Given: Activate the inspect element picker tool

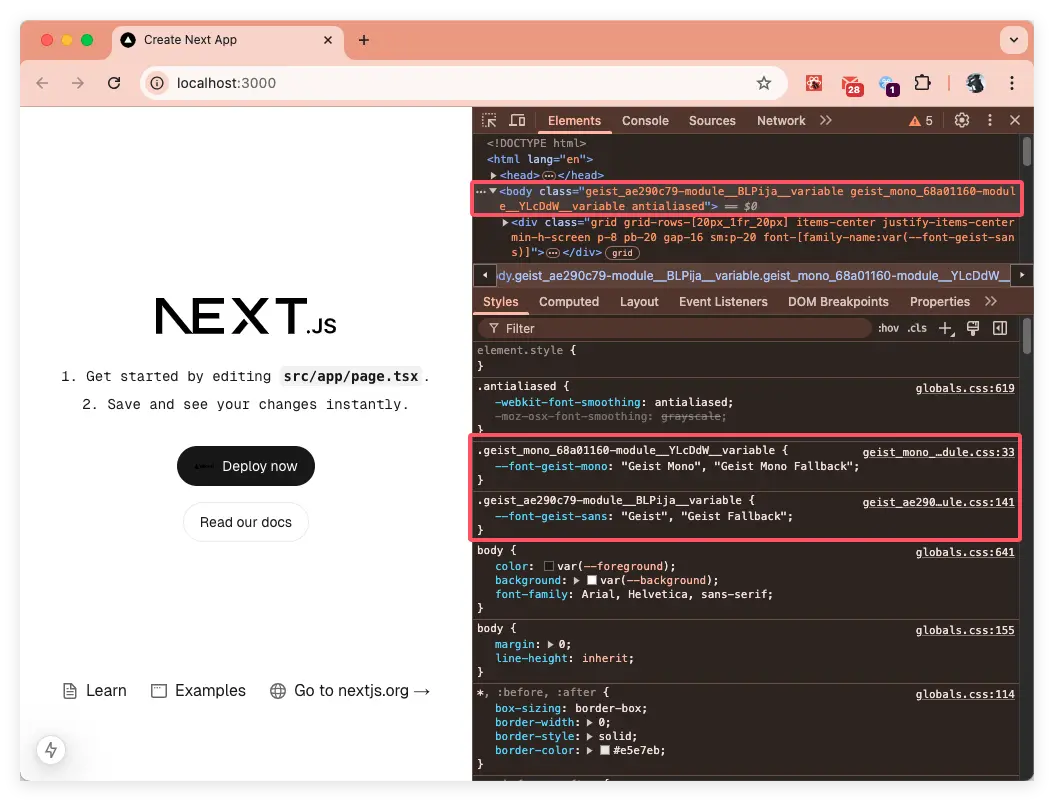Looking at the screenshot, I should pos(489,121).
